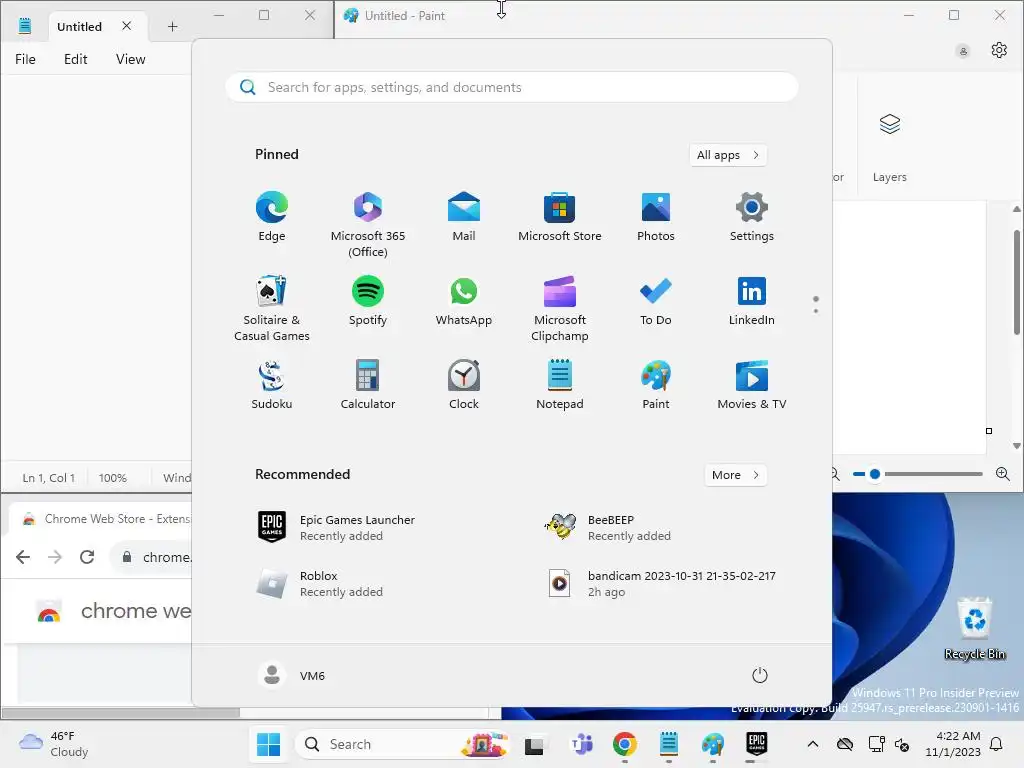Click the Windows Start button
The height and width of the screenshot is (768, 1024).
coord(268,744)
